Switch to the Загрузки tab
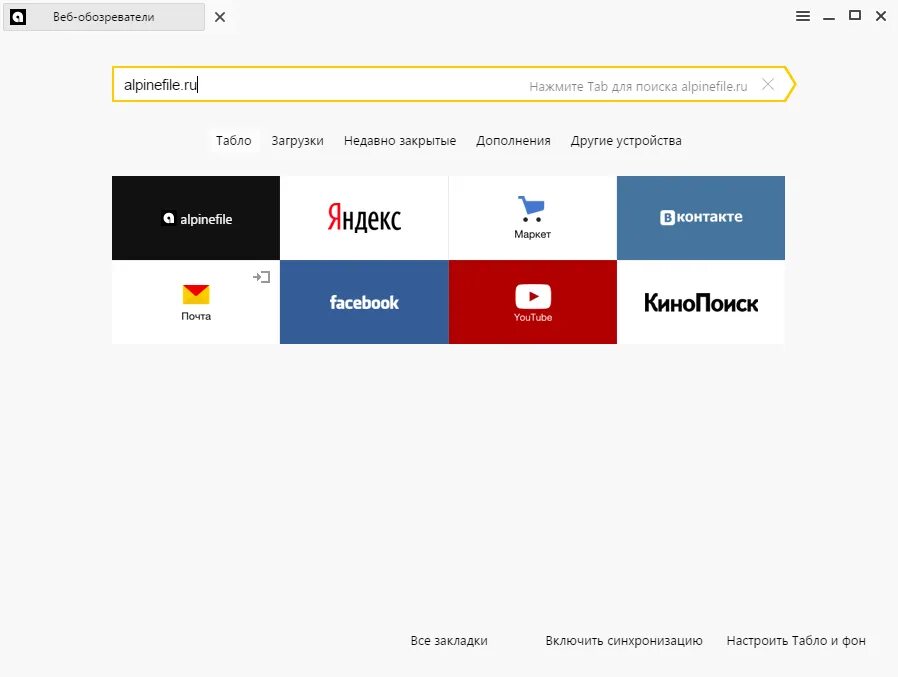The image size is (898, 677). coord(297,141)
